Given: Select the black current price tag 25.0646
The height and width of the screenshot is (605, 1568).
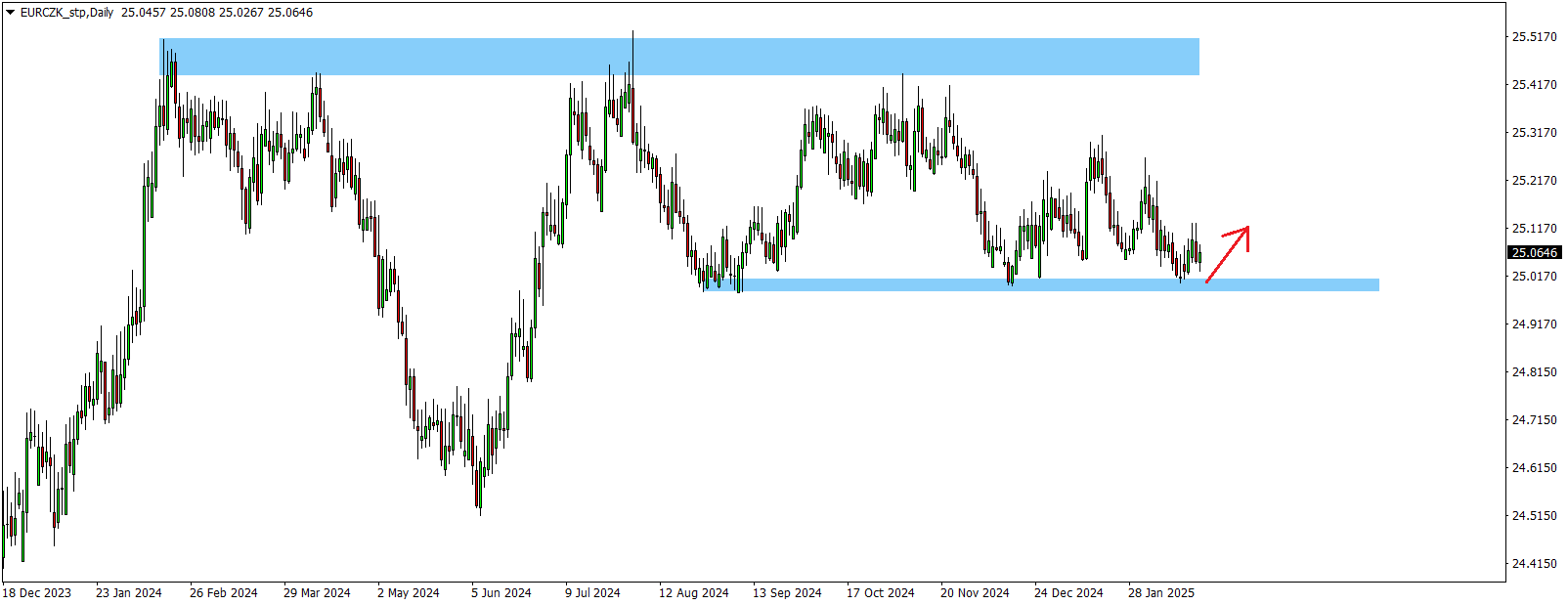Looking at the screenshot, I should pos(1535,252).
